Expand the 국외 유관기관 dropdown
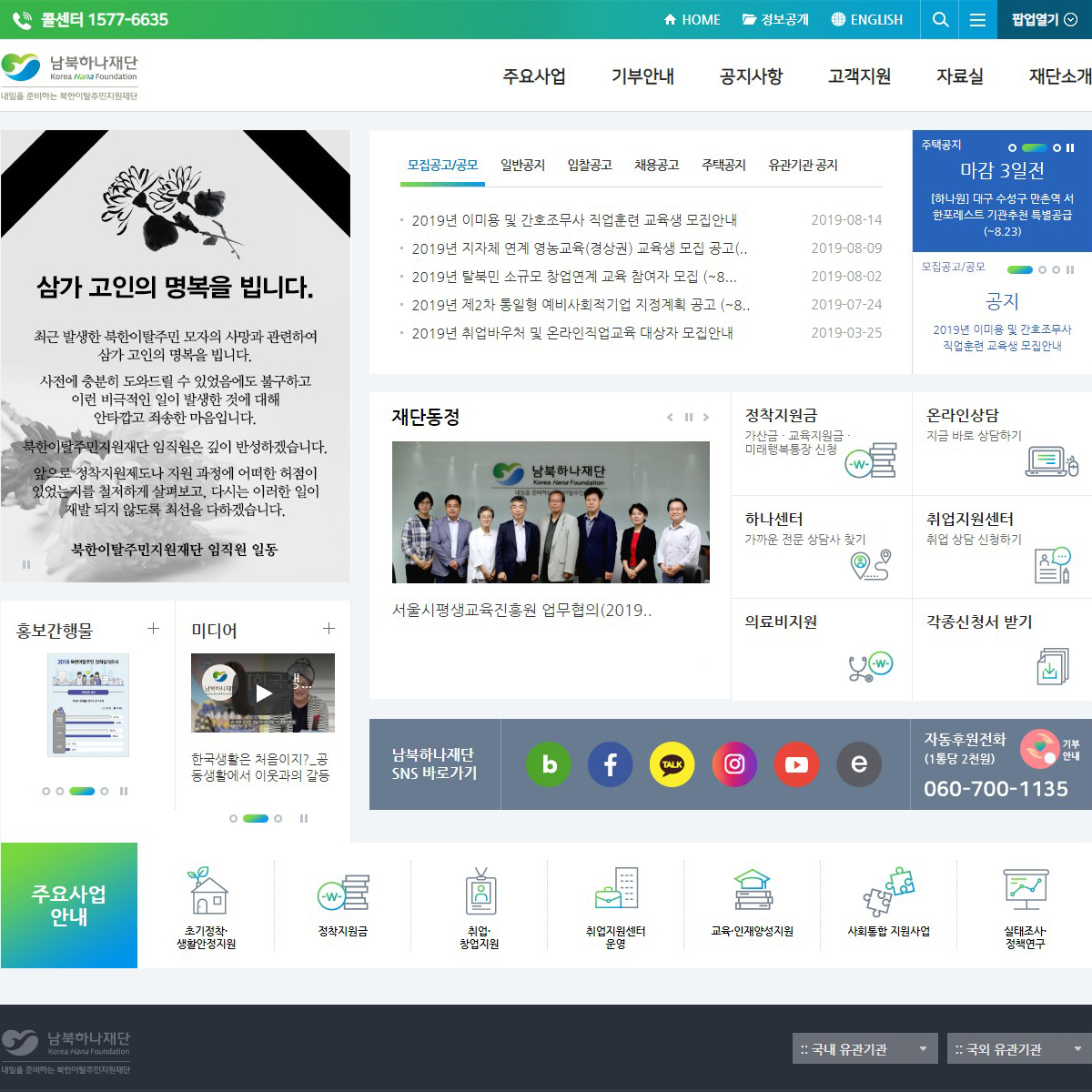Viewport: 1092px width, 1092px height. pos(1018,1049)
